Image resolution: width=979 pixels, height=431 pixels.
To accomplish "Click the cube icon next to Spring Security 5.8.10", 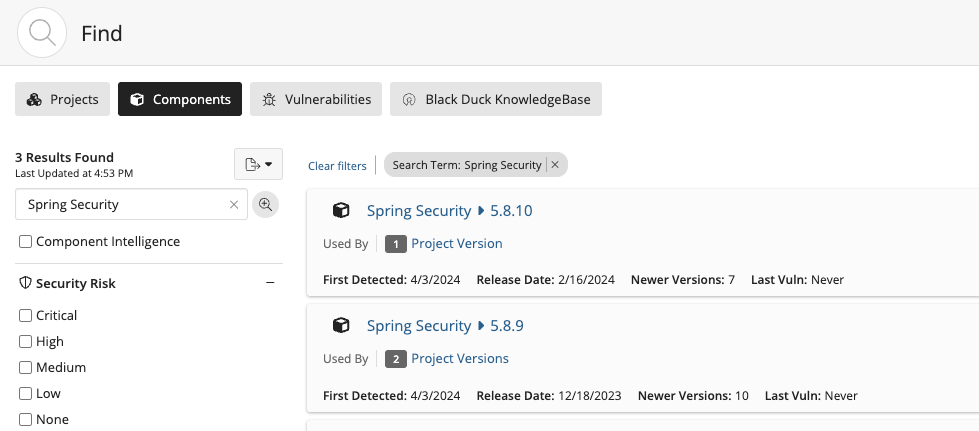I will click(x=341, y=211).
